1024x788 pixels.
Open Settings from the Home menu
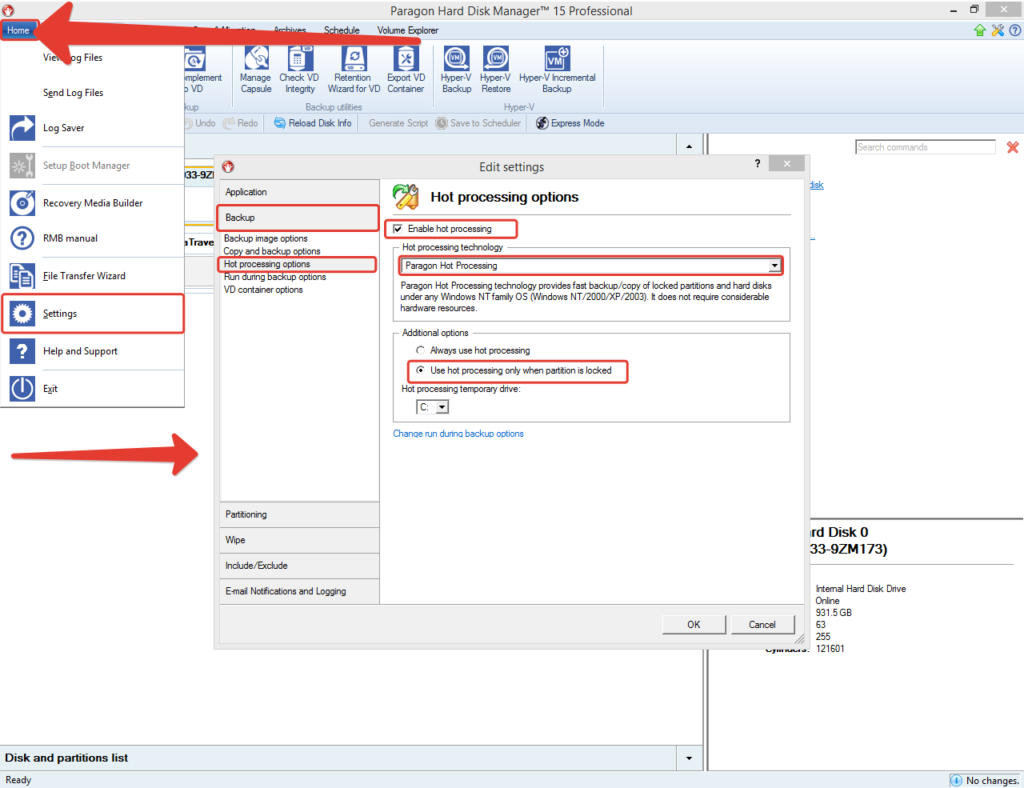(x=60, y=313)
